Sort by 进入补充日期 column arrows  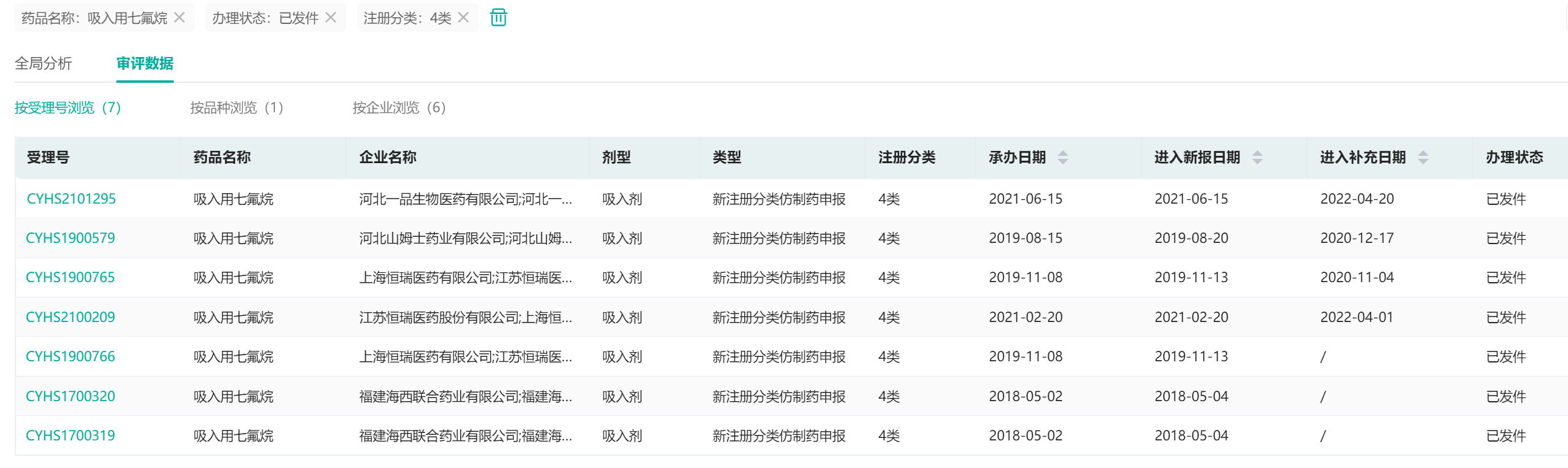tap(1423, 158)
